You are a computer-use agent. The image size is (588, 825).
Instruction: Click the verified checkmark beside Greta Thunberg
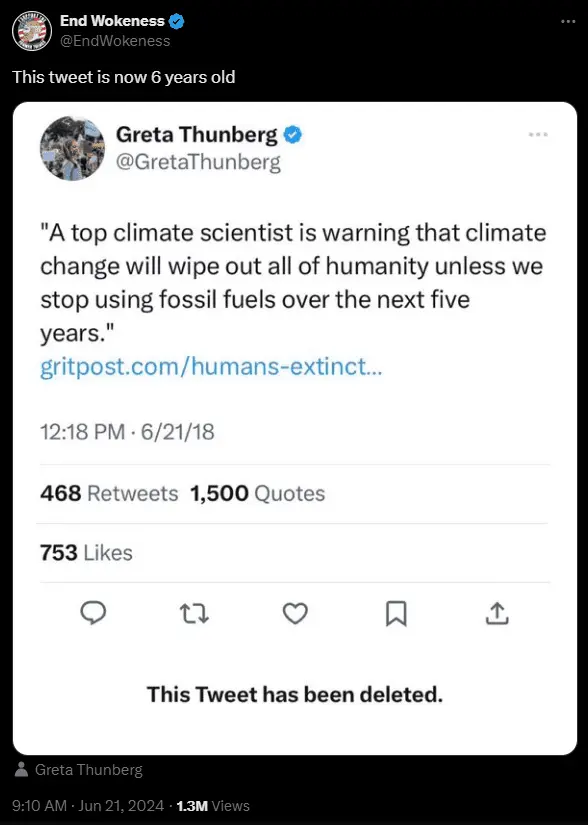[x=293, y=134]
